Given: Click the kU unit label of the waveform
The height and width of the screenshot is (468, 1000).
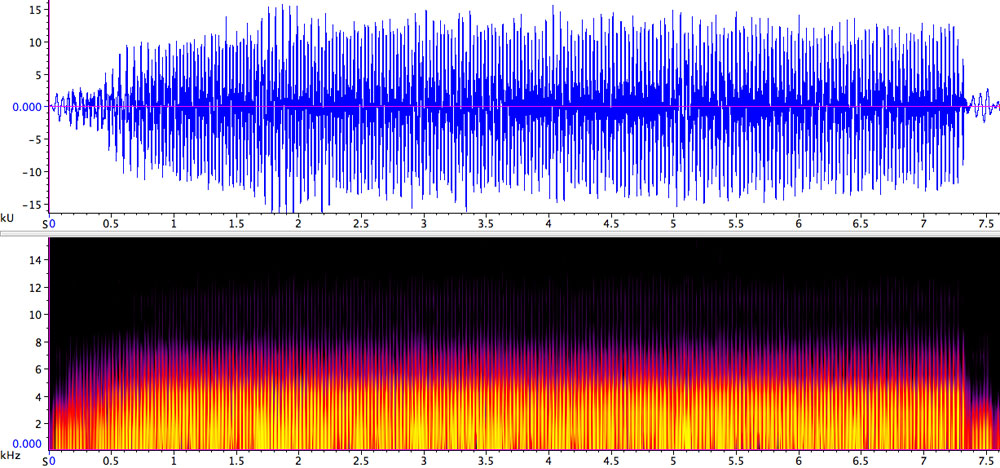Looking at the screenshot, I should 6,219.
